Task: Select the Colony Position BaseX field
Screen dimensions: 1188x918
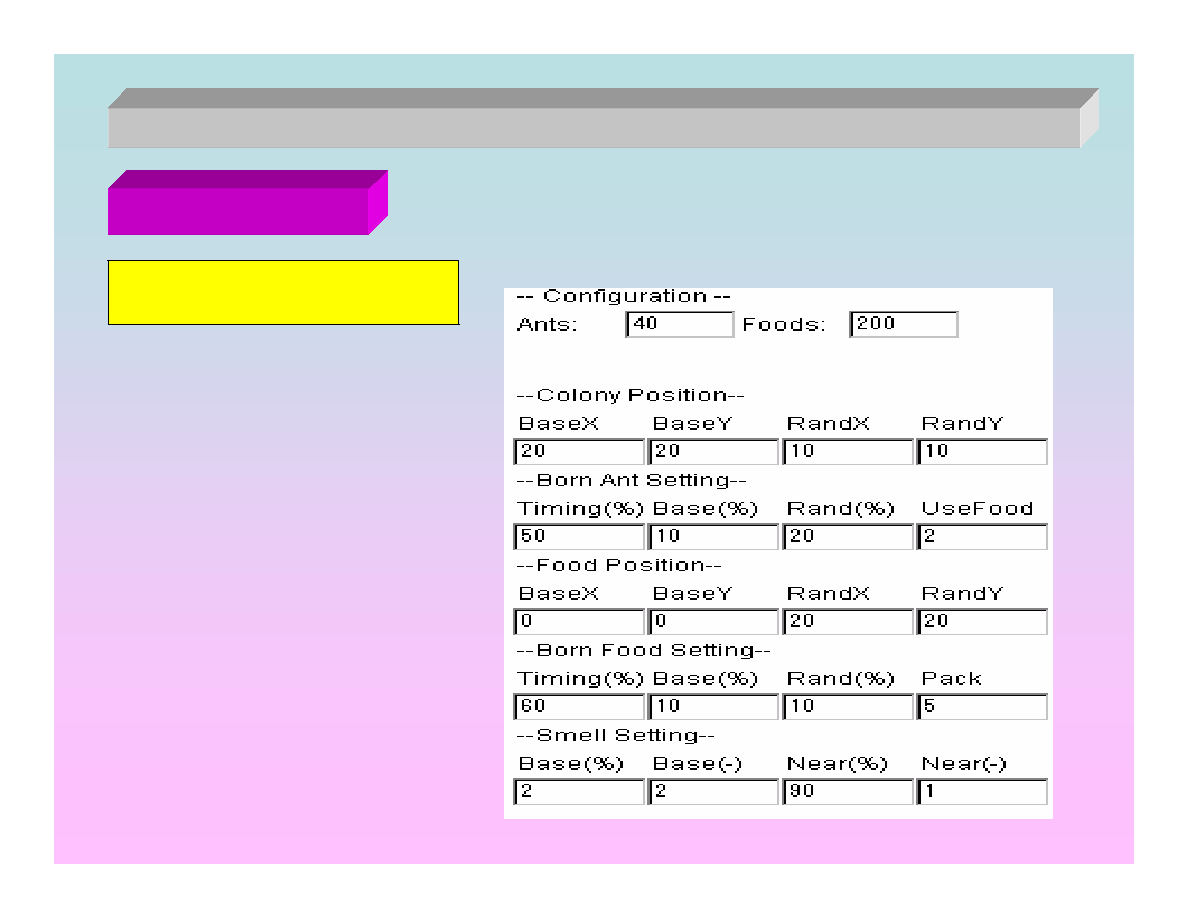Action: tap(580, 452)
